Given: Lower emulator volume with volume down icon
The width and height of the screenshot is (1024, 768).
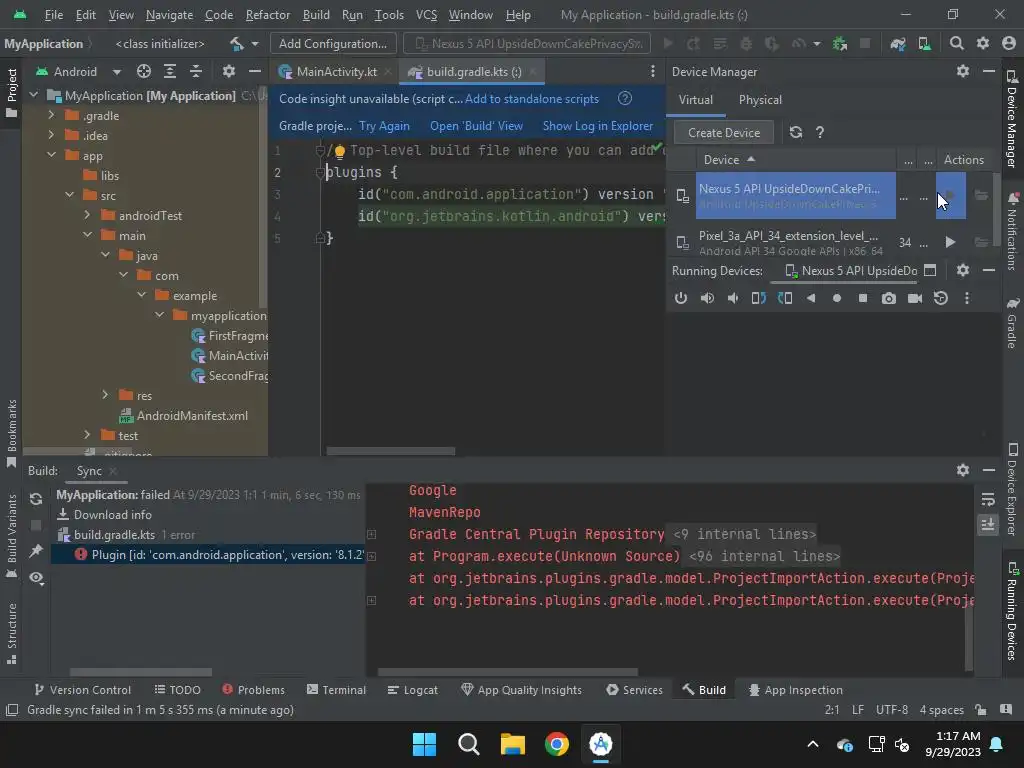Looking at the screenshot, I should coord(733,298).
